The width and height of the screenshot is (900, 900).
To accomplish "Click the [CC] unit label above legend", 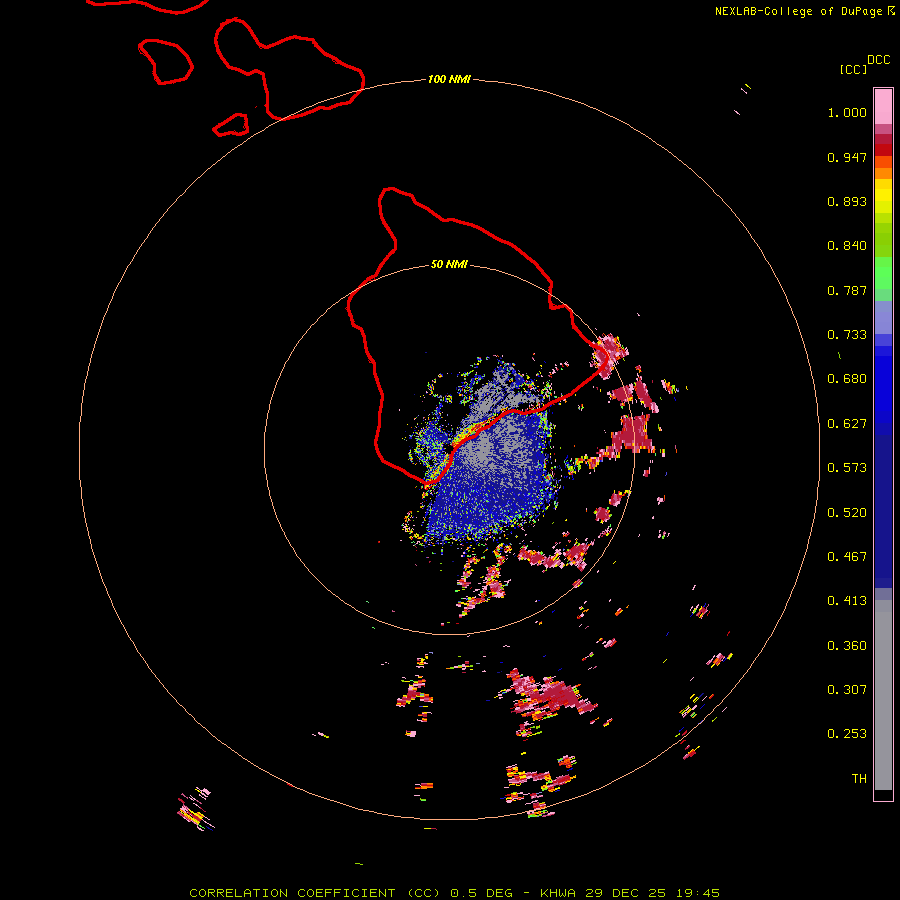I will click(853, 69).
